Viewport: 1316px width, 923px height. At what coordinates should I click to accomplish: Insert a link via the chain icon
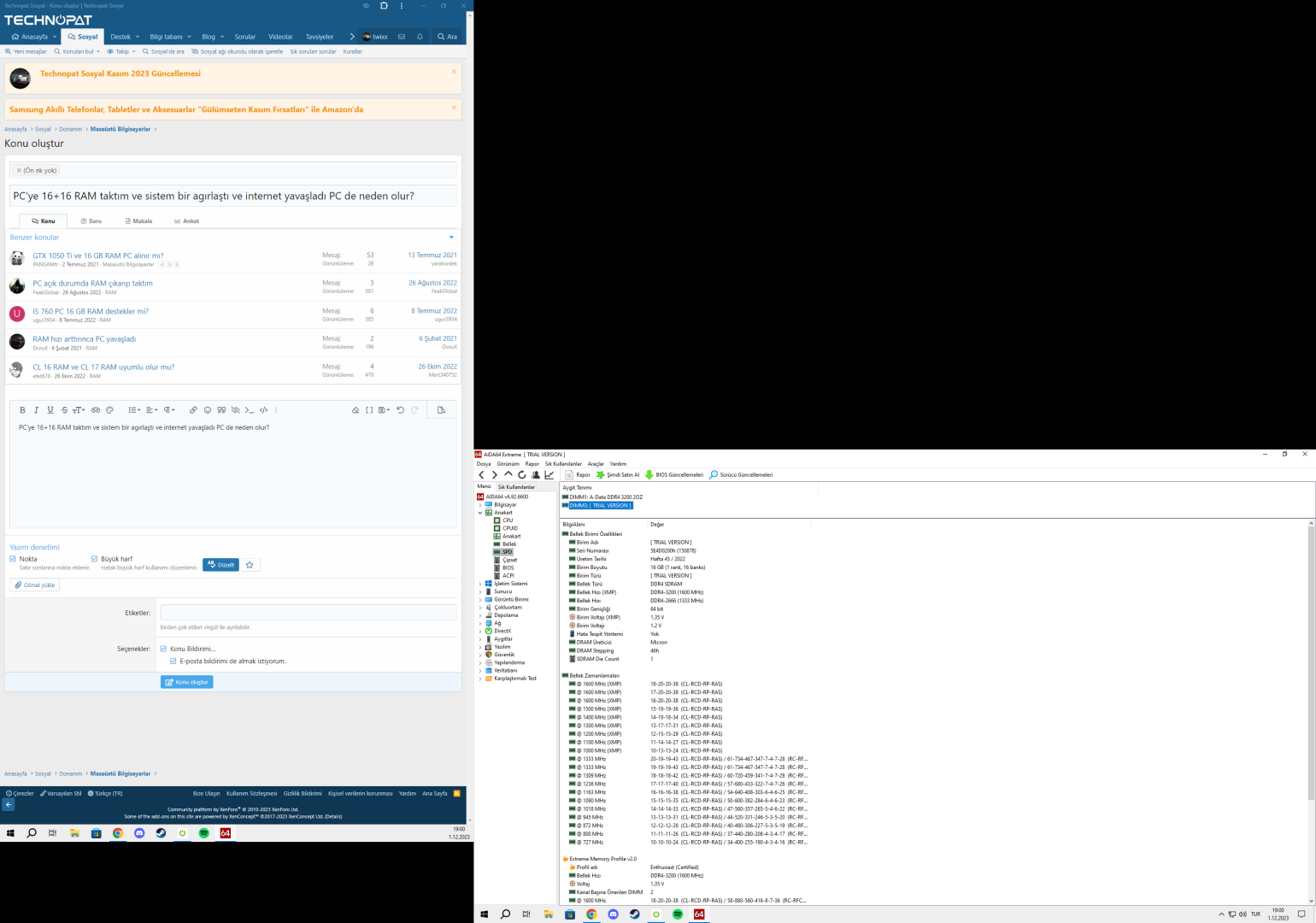pos(193,410)
